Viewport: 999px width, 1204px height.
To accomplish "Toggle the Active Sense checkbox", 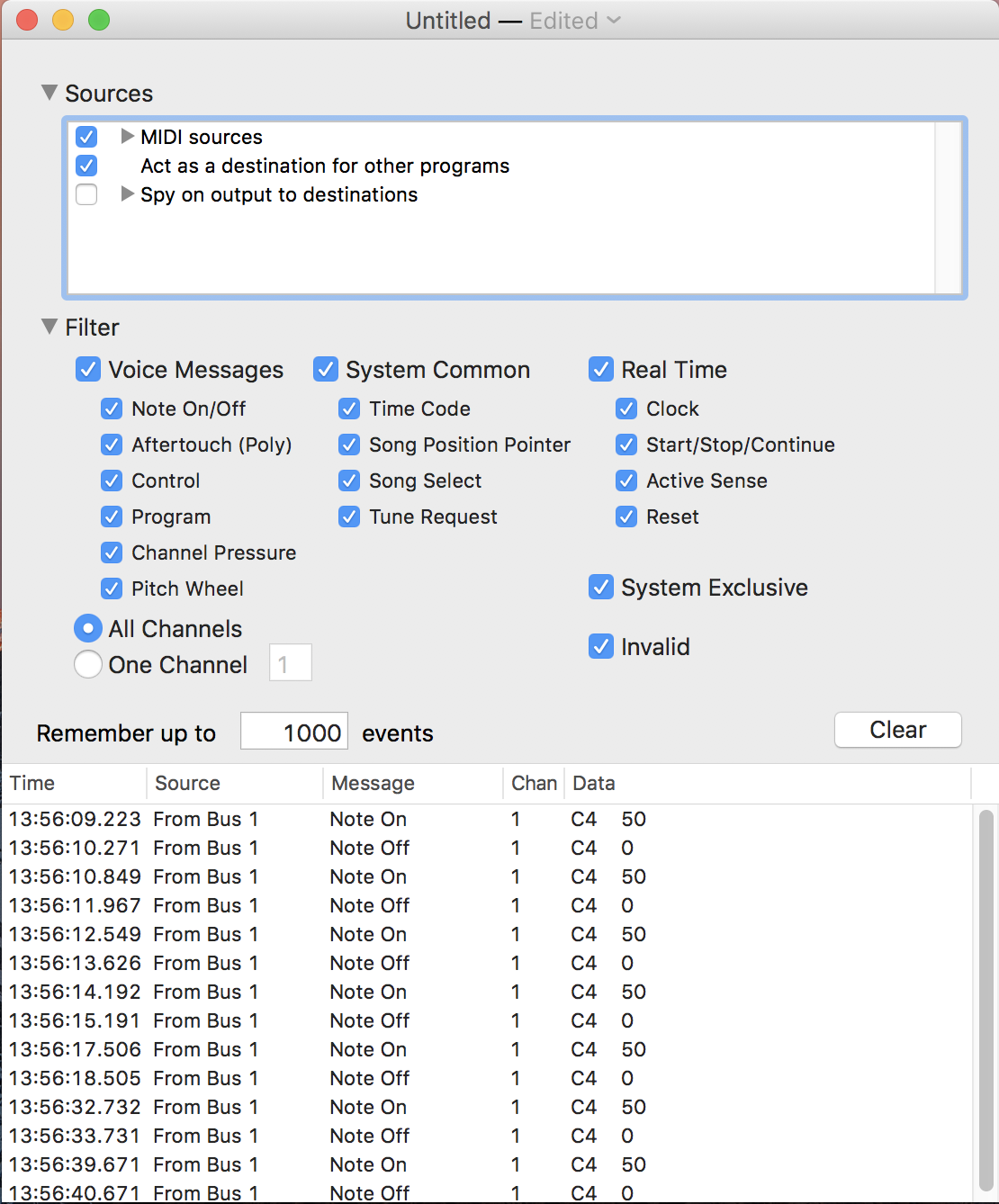I will (x=626, y=481).
